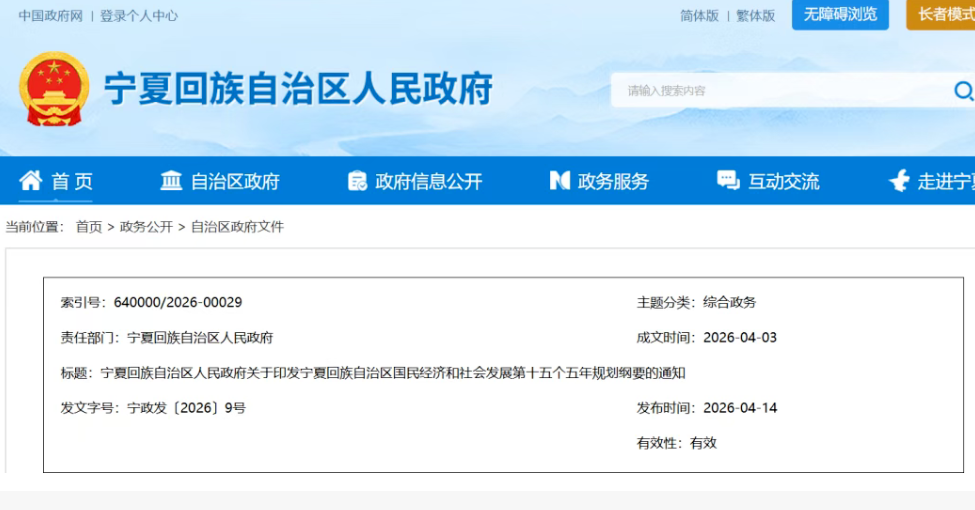Click the search magnifier icon
This screenshot has width=975, height=510.
(962, 92)
